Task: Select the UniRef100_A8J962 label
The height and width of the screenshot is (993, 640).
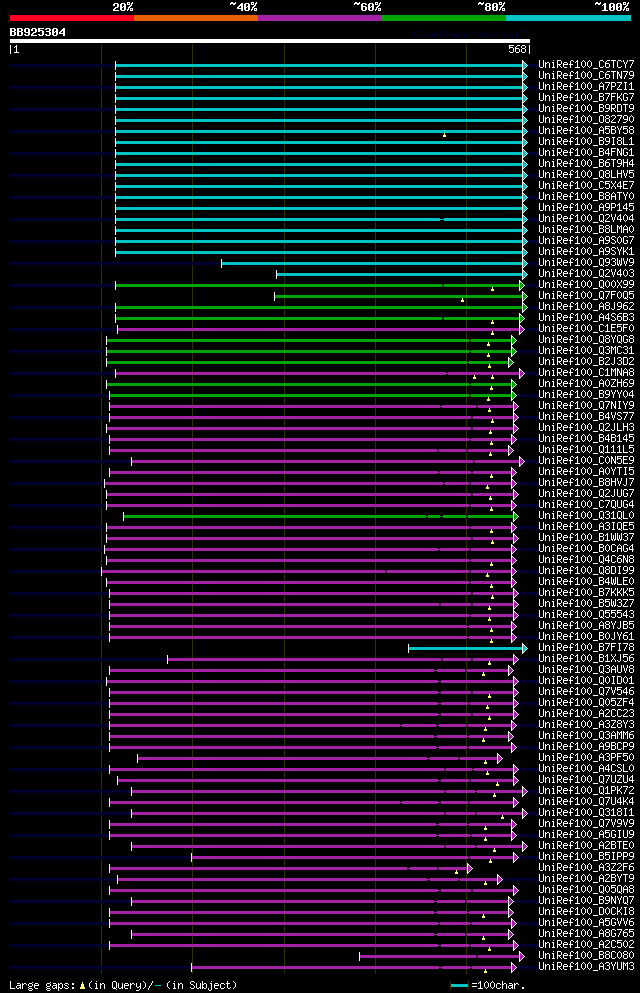Action: [586, 307]
